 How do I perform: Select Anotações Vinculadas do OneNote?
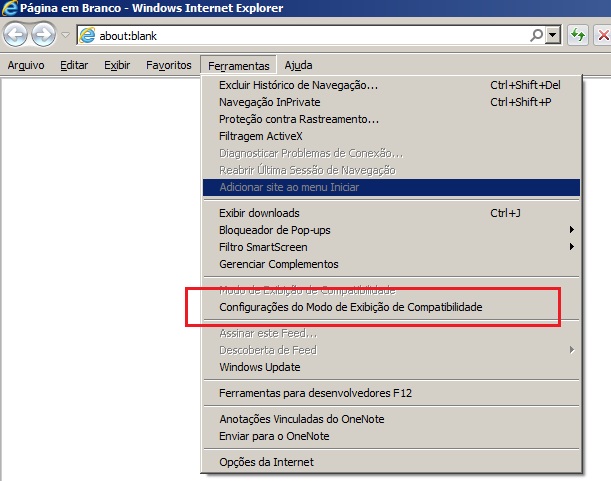(391, 419)
